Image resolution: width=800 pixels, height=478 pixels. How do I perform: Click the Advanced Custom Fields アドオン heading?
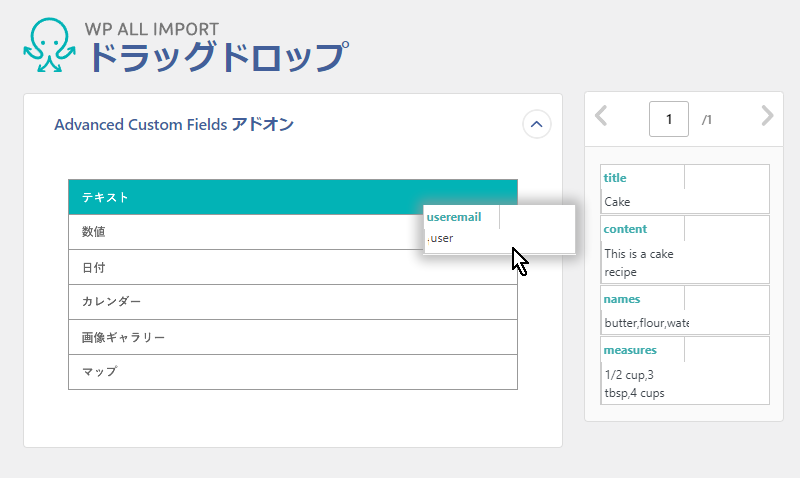(174, 124)
